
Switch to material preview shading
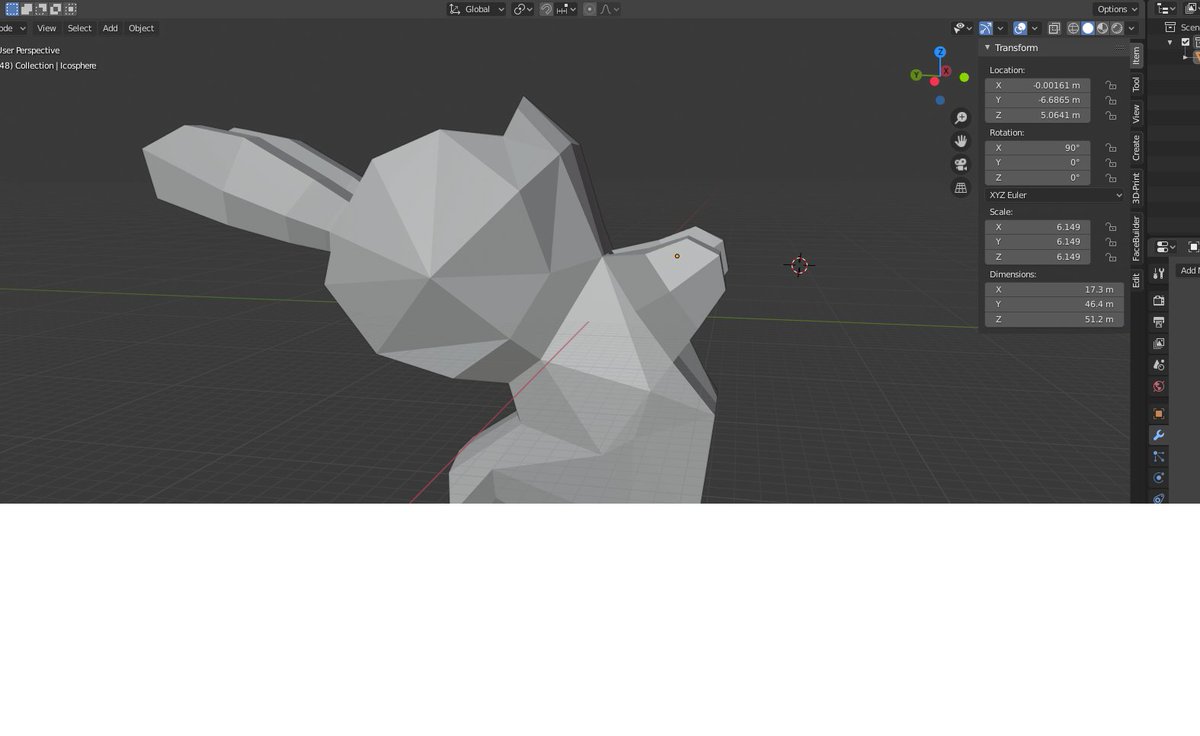point(1102,28)
